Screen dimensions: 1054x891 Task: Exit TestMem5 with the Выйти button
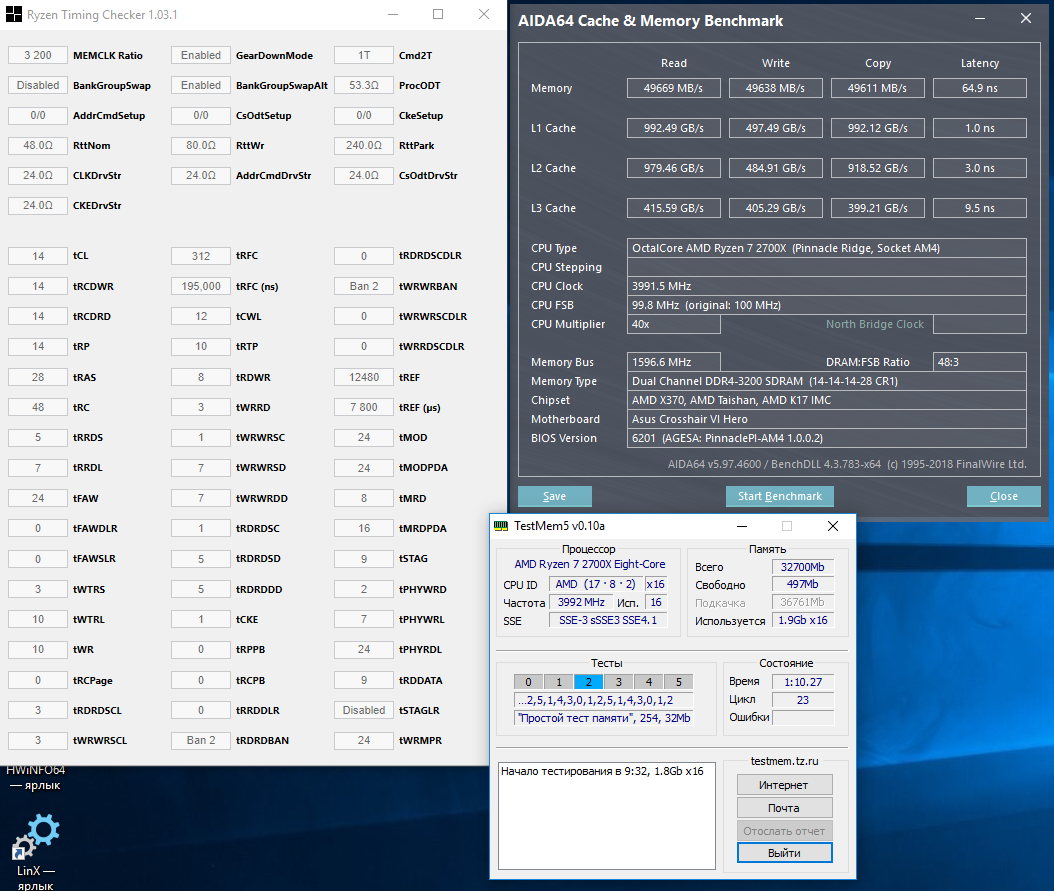[784, 853]
